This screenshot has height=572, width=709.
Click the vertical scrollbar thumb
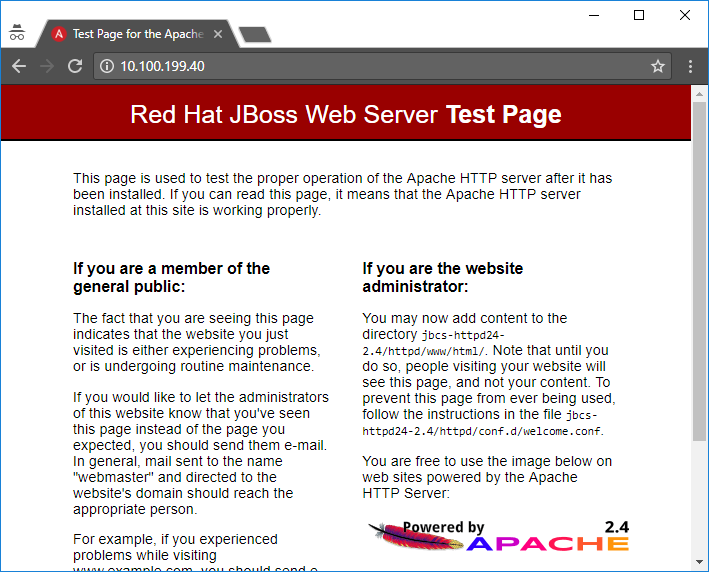coord(699,271)
